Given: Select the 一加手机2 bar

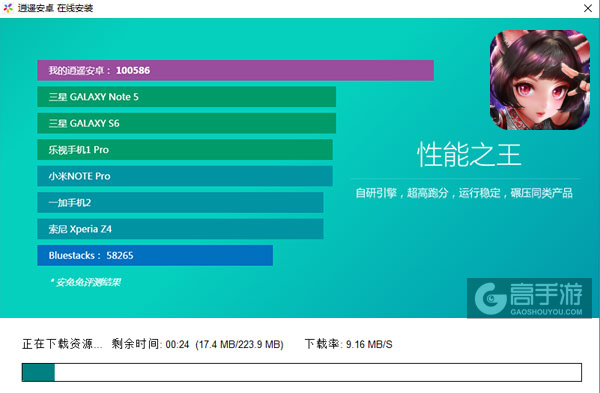Looking at the screenshot, I should pos(180,202).
